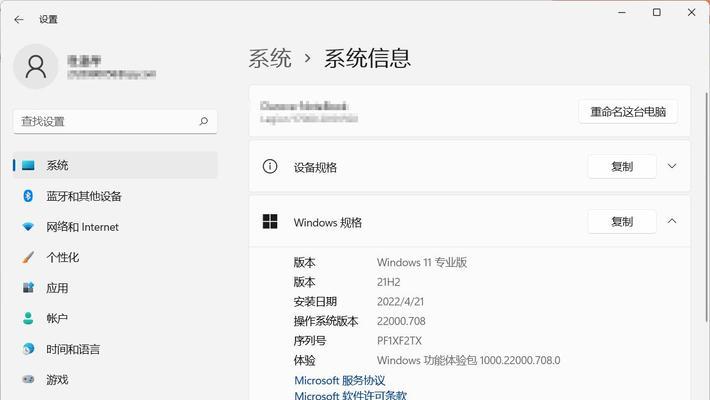Click the time and language globe icon
710x400 pixels.
[28, 349]
